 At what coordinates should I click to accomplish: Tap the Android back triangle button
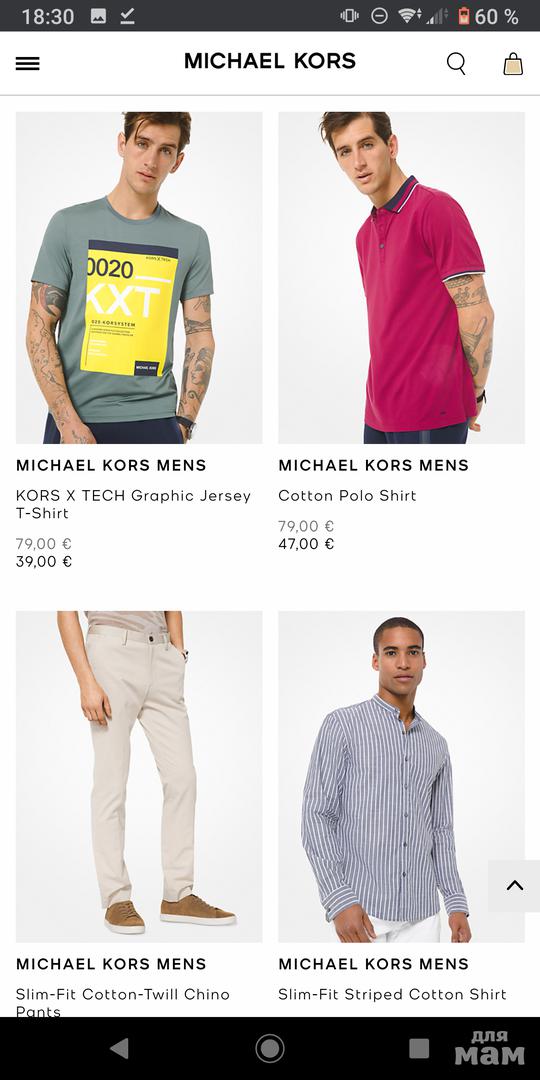click(x=120, y=1048)
